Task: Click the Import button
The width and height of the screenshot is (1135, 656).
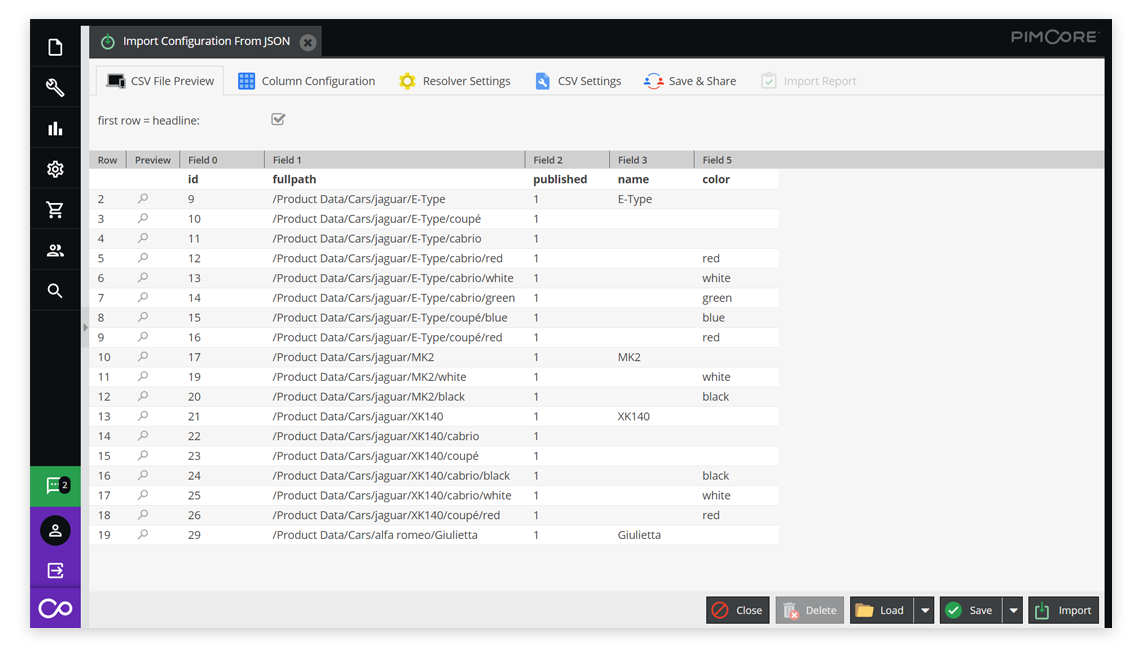Action: 1063,609
